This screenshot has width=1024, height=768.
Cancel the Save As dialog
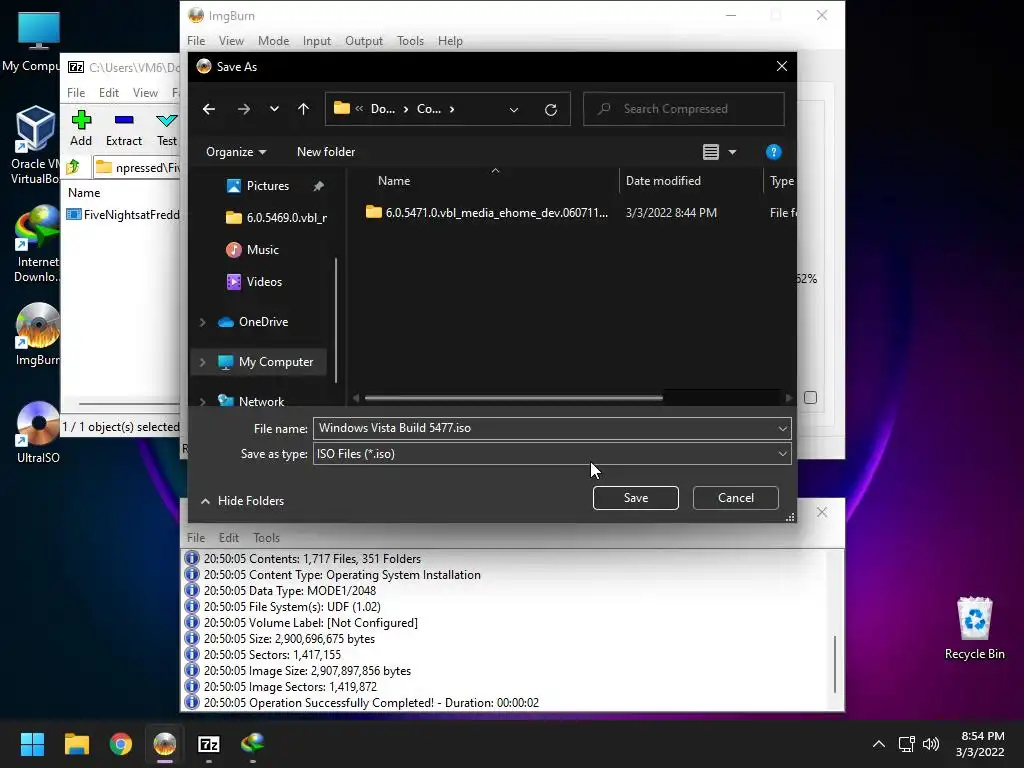pos(735,498)
